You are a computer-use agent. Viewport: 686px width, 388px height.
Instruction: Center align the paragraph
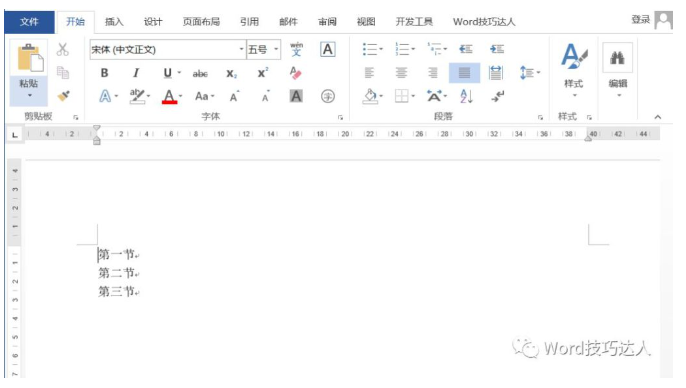point(401,73)
